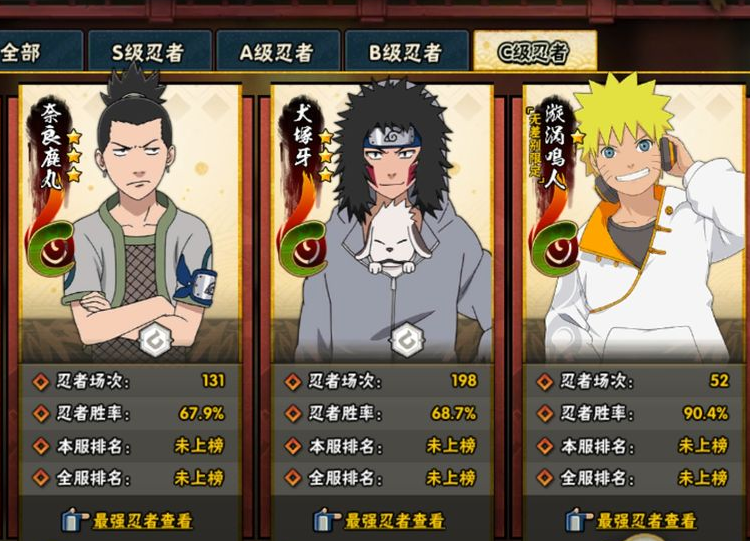Viewport: 750px width, 541px height.
Task: Click pointing hand icon under 漩涡鸣人 card
Action: [x=579, y=520]
